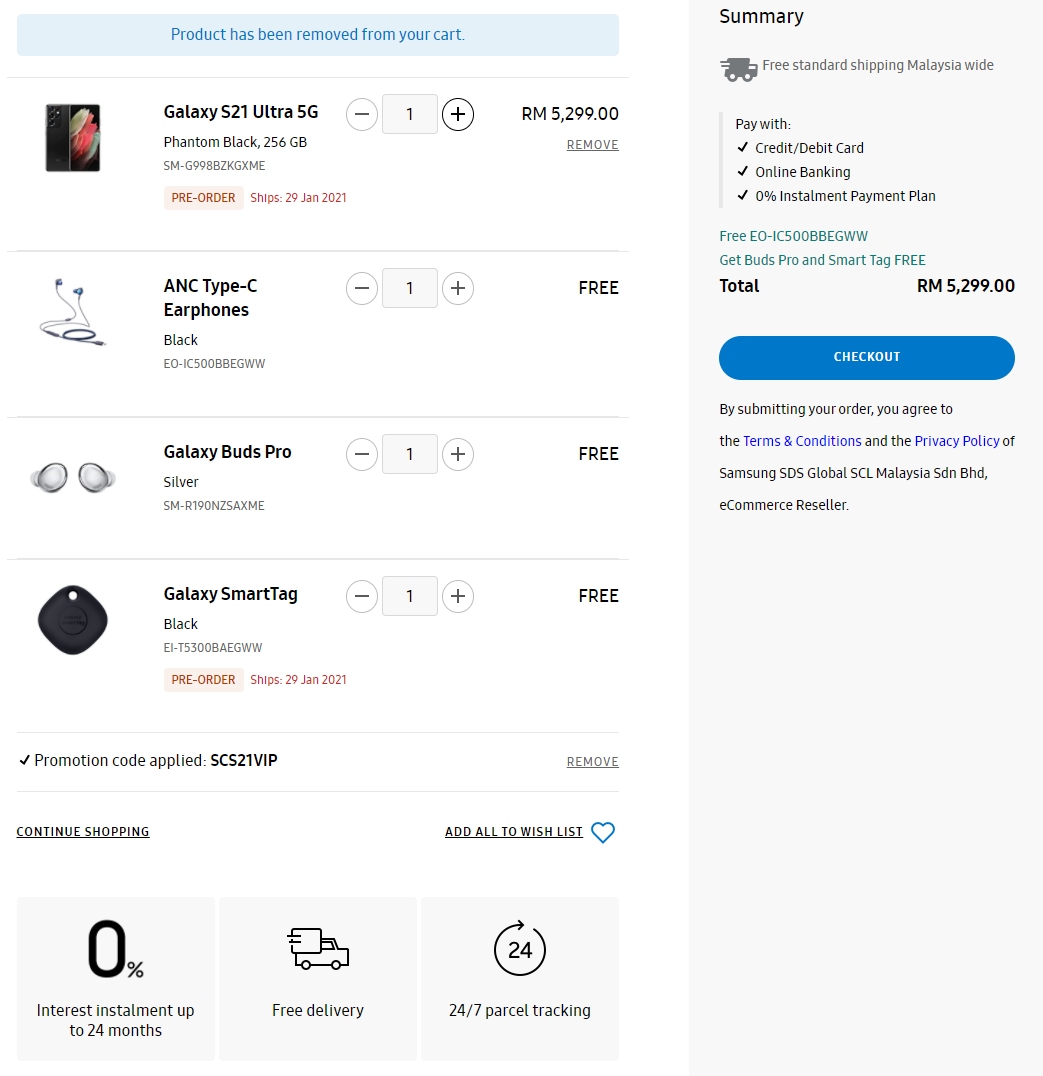
Task: Click plus button for ANC Type-C Earphones
Action: point(458,289)
